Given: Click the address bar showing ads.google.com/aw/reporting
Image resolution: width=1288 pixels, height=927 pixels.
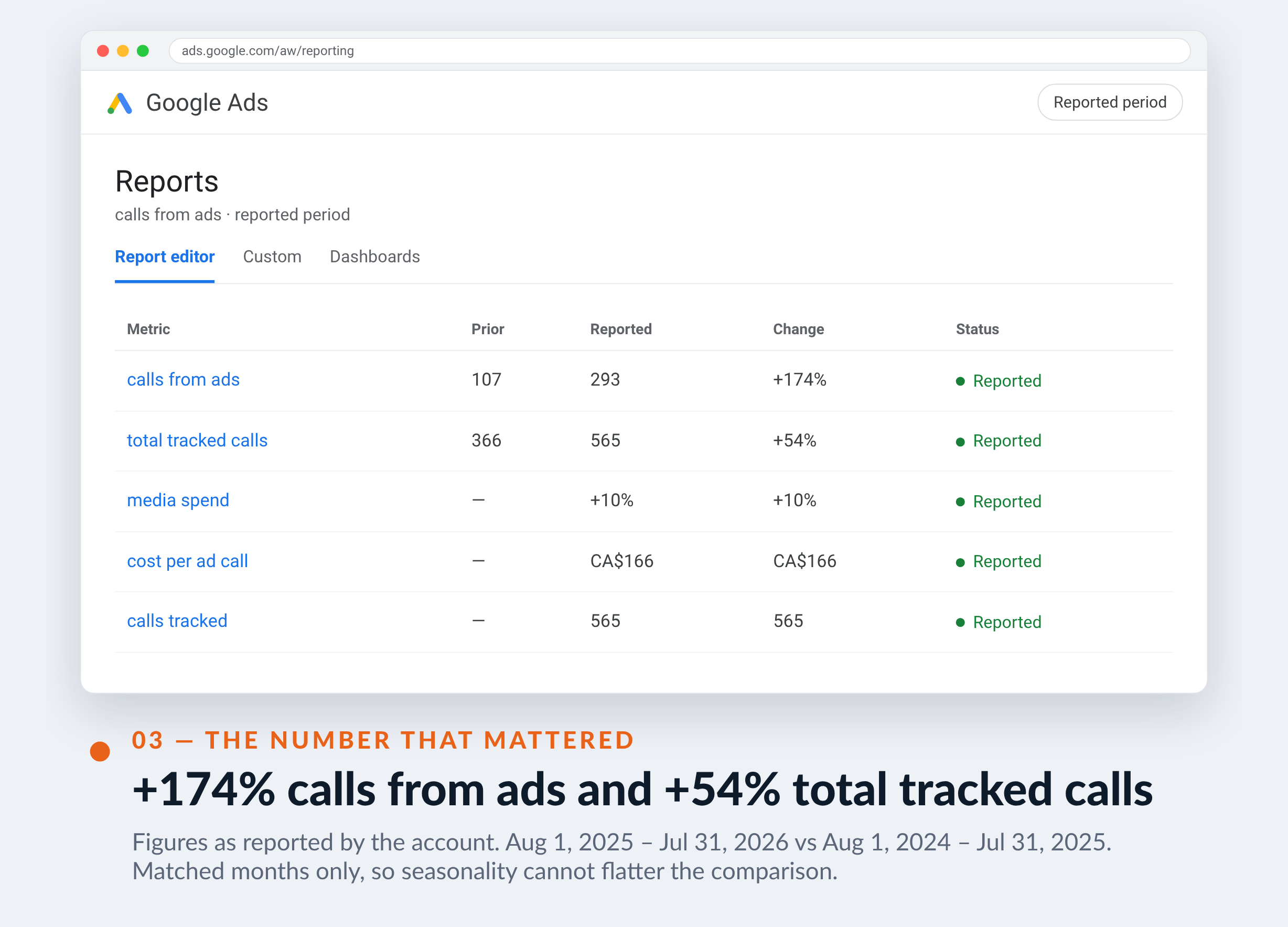Looking at the screenshot, I should coord(679,51).
